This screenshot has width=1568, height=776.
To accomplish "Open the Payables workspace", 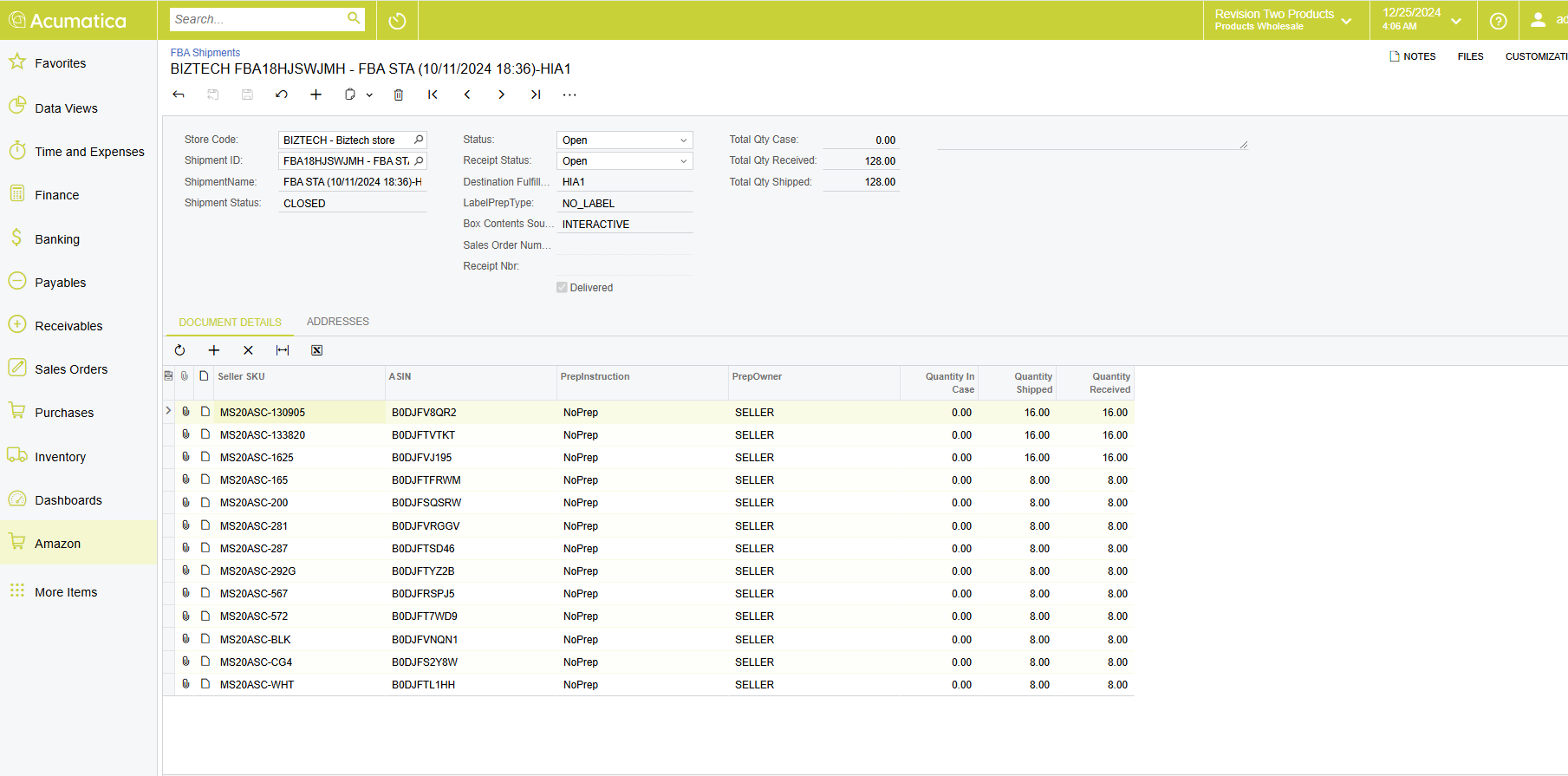I will point(78,283).
